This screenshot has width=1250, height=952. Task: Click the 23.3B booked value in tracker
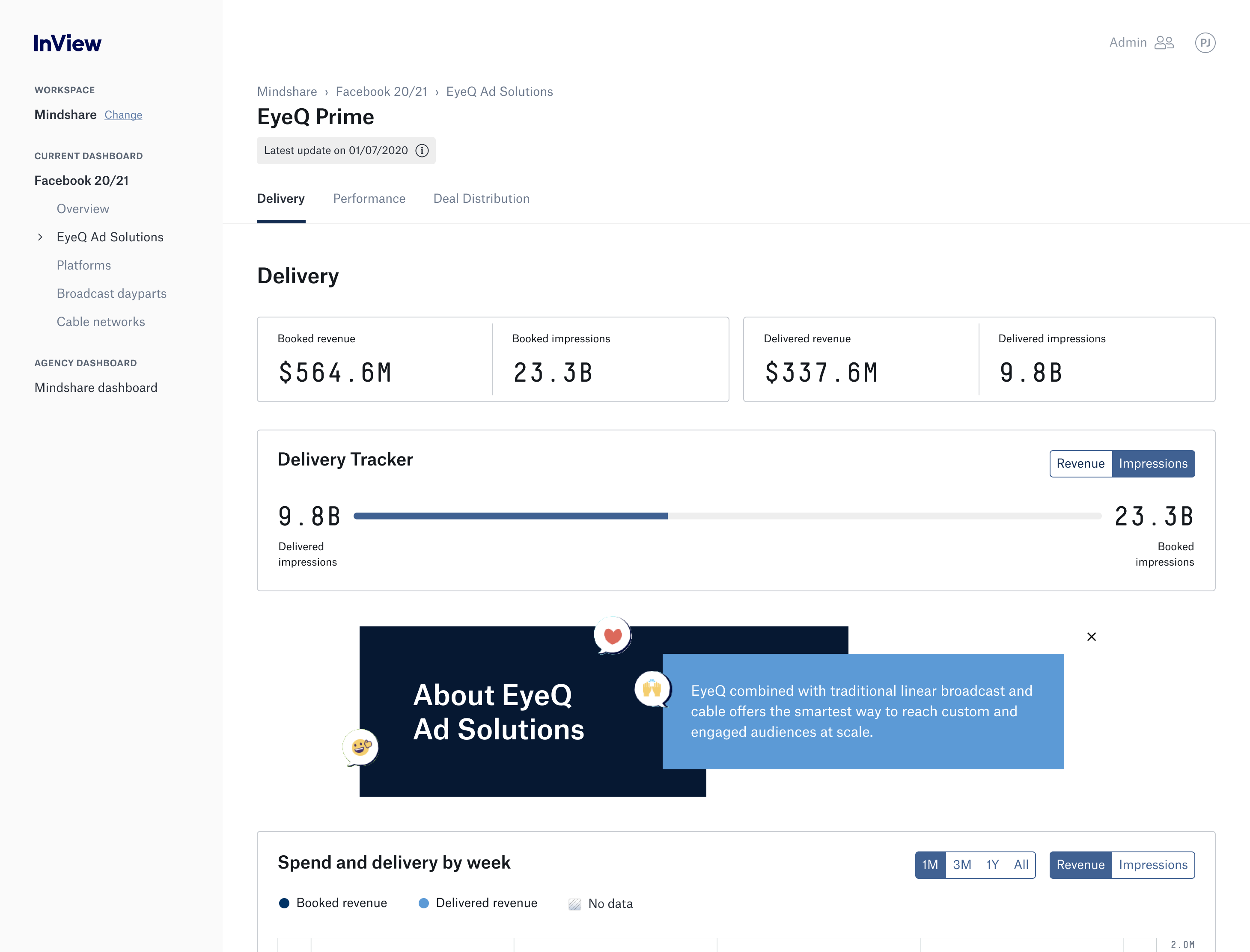point(1154,516)
